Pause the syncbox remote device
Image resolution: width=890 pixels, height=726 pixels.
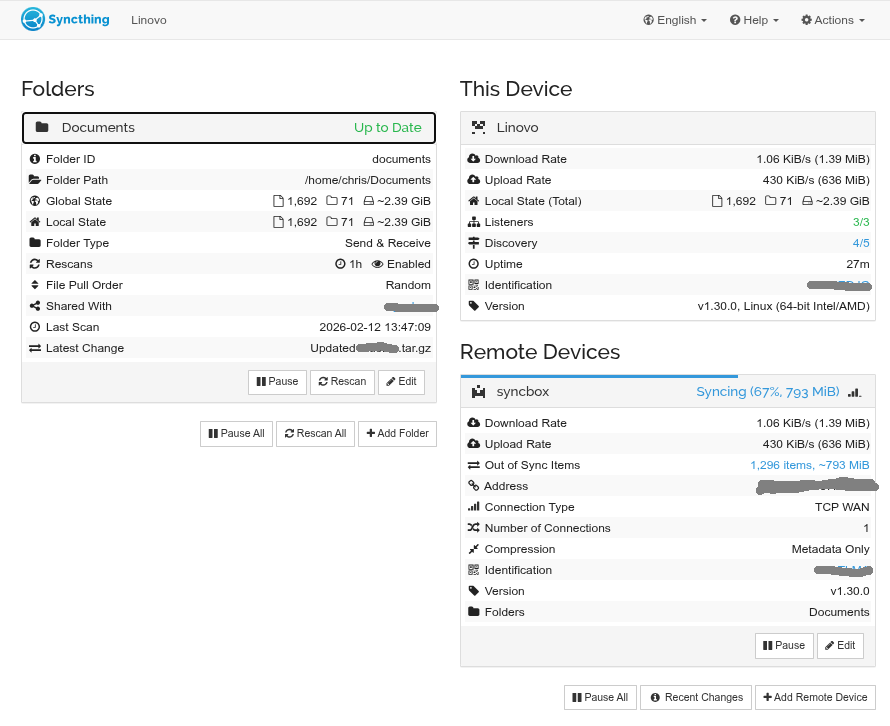click(783, 645)
